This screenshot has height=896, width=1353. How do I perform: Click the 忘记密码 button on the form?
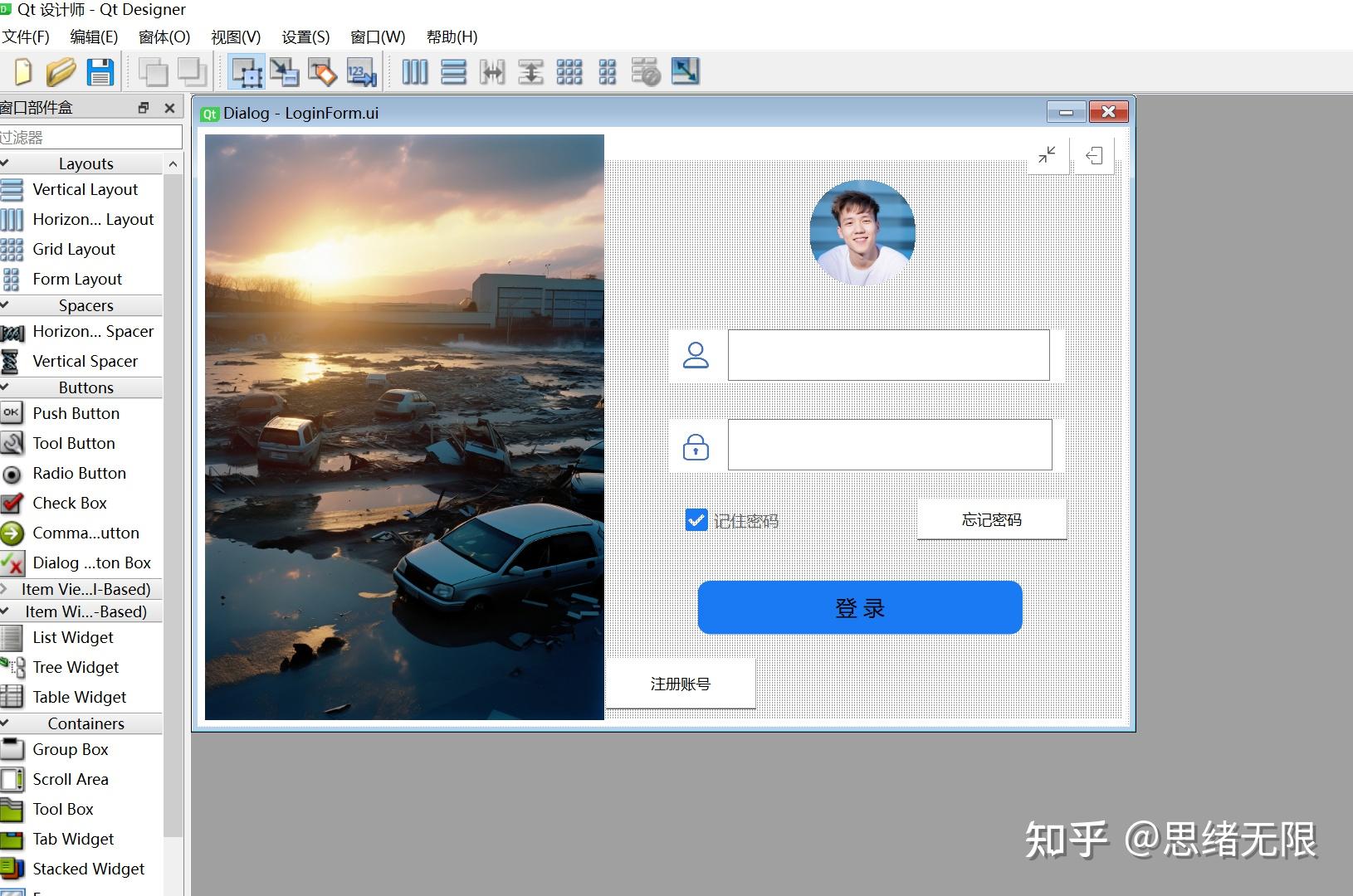click(991, 520)
